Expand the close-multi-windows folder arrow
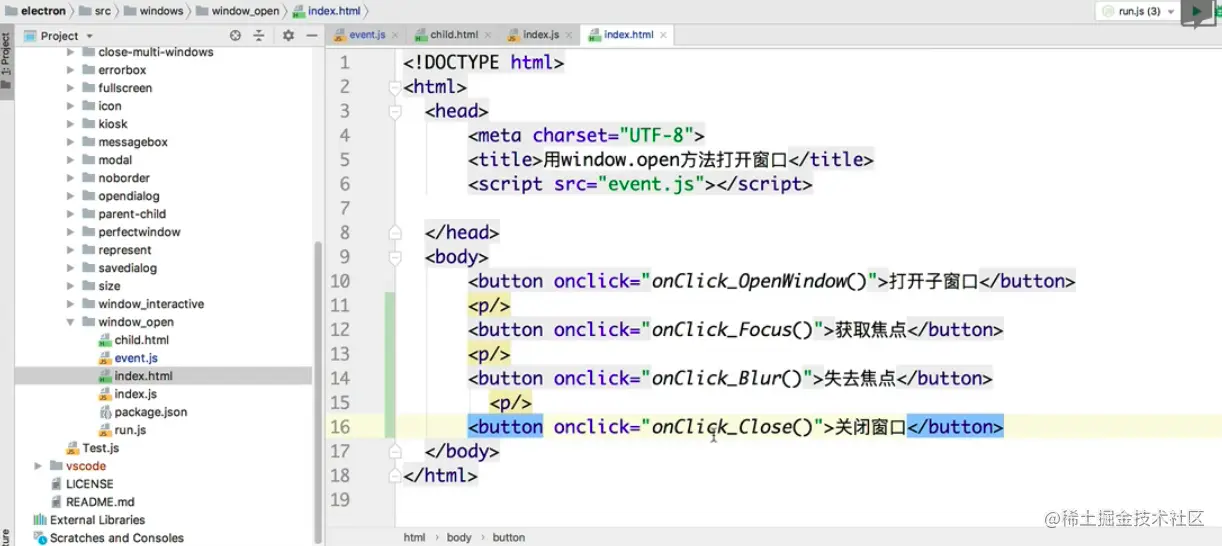The image size is (1222, 546). click(71, 52)
